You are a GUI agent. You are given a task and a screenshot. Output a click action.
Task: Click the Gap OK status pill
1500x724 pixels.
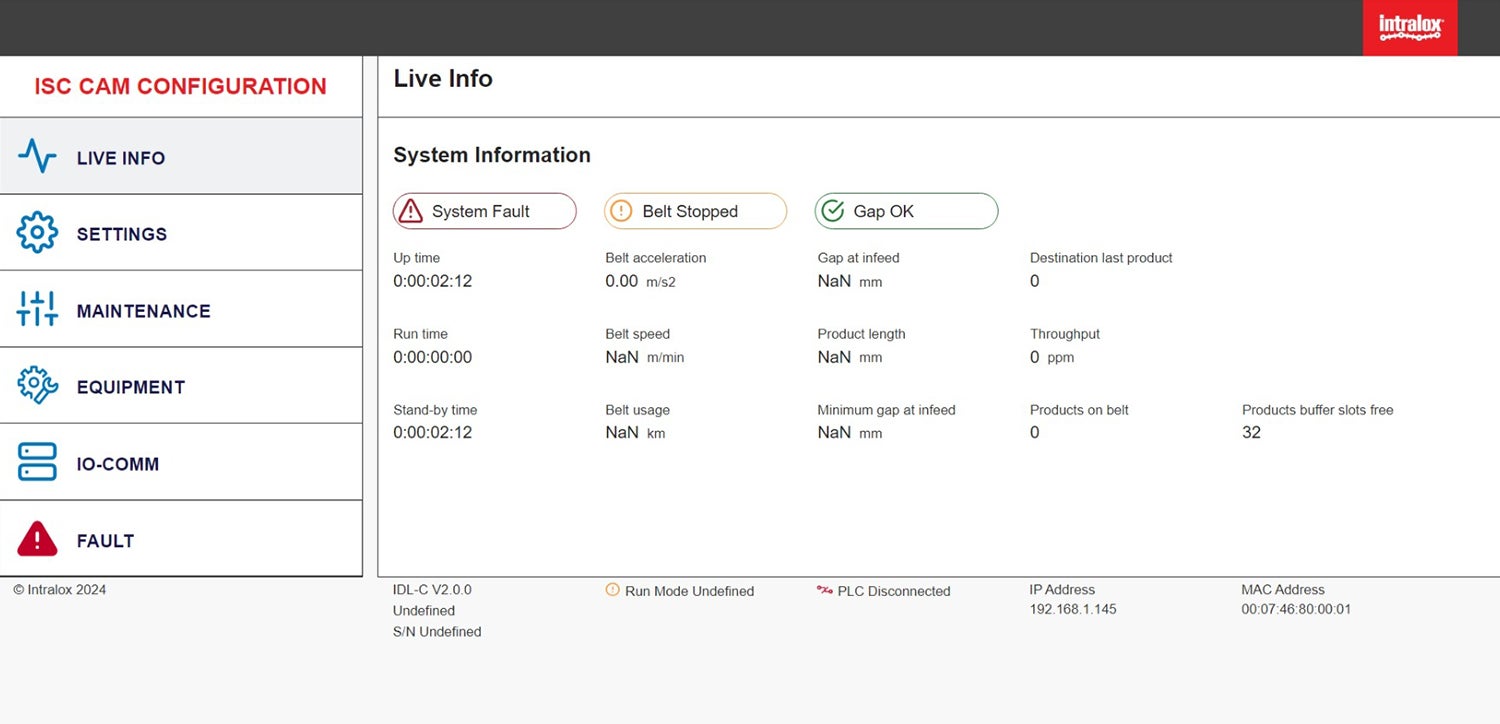[x=905, y=211]
